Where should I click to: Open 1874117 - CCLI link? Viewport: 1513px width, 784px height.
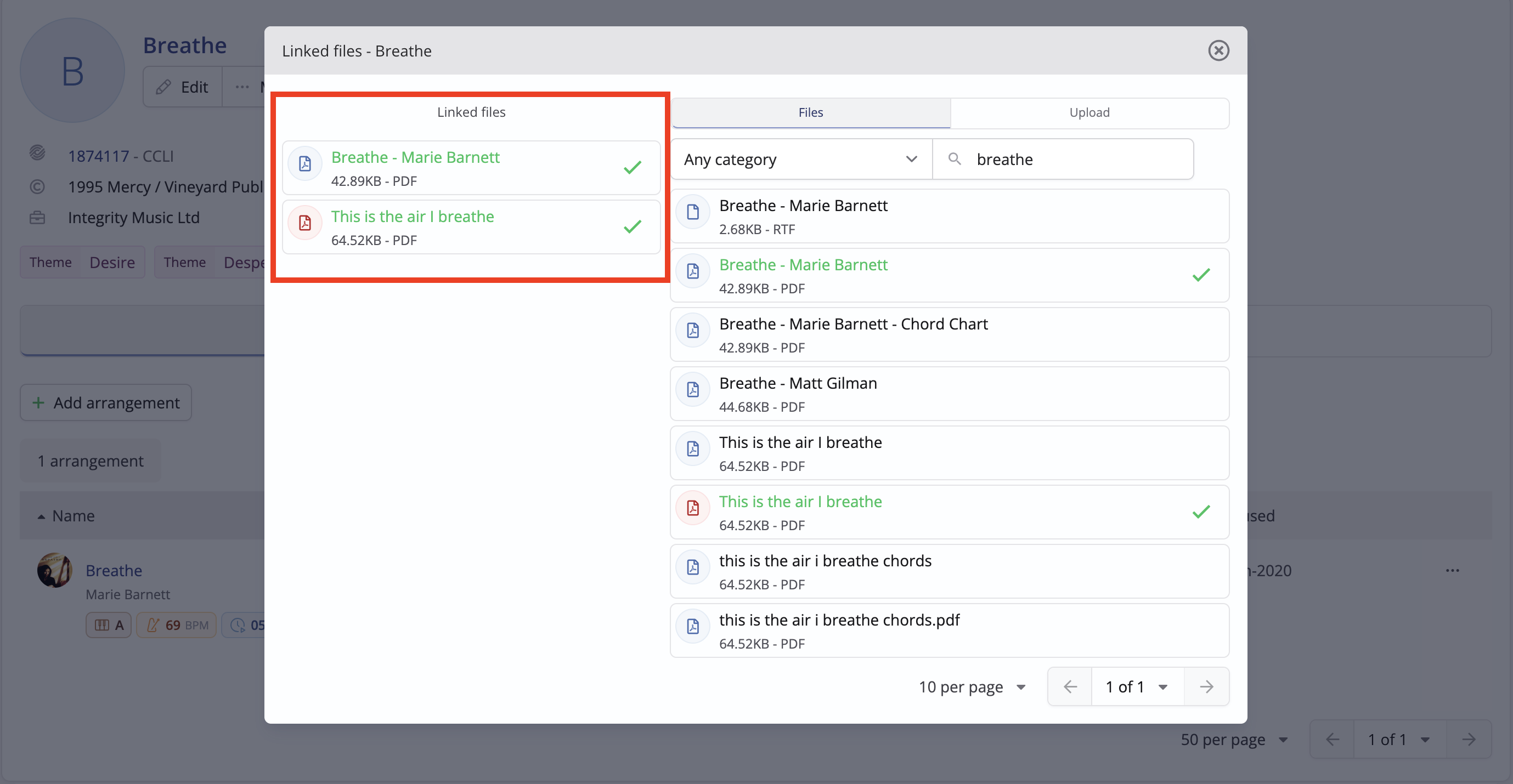120,156
